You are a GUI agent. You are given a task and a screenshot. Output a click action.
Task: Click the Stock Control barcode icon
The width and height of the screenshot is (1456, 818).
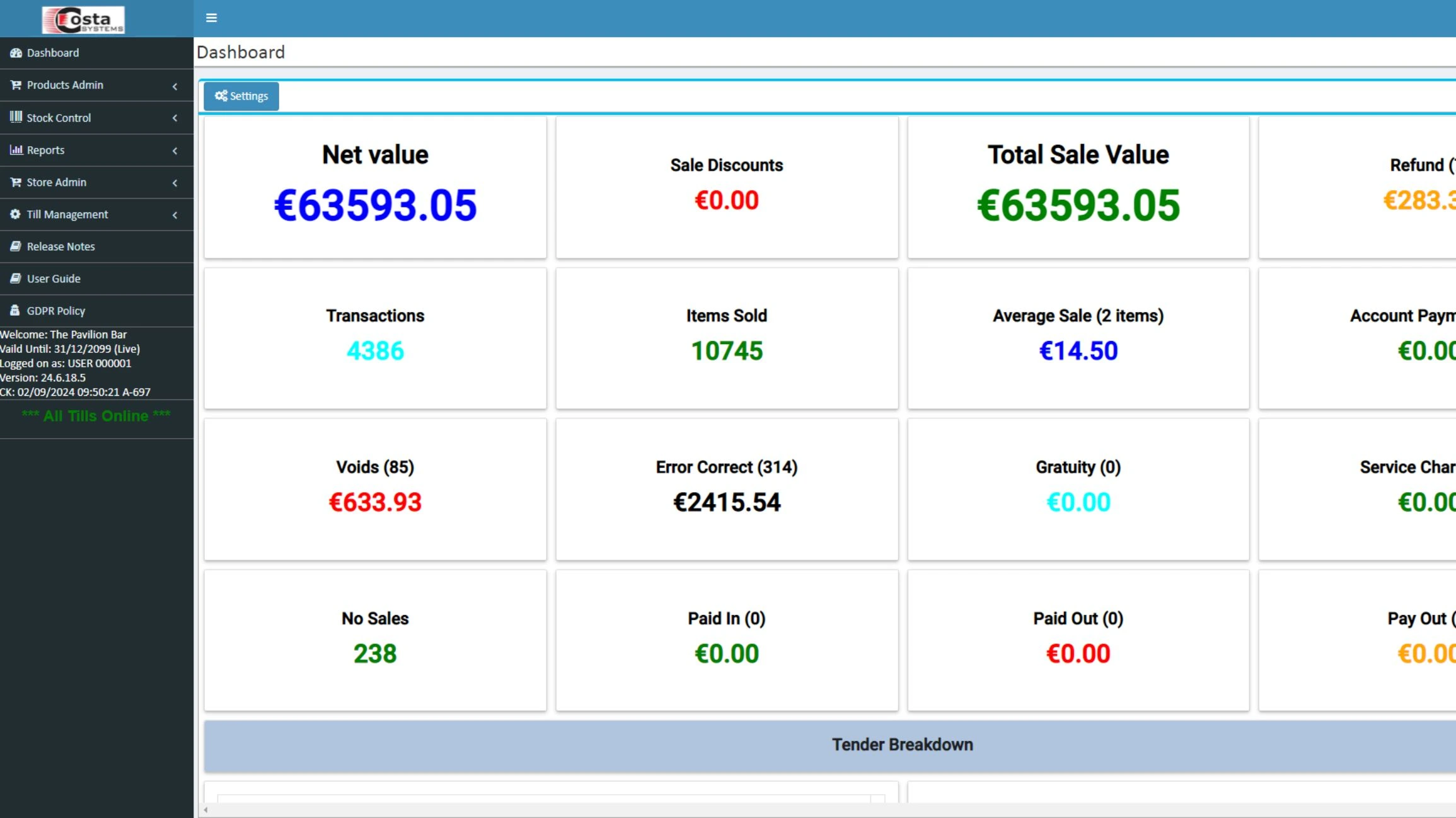click(16, 117)
